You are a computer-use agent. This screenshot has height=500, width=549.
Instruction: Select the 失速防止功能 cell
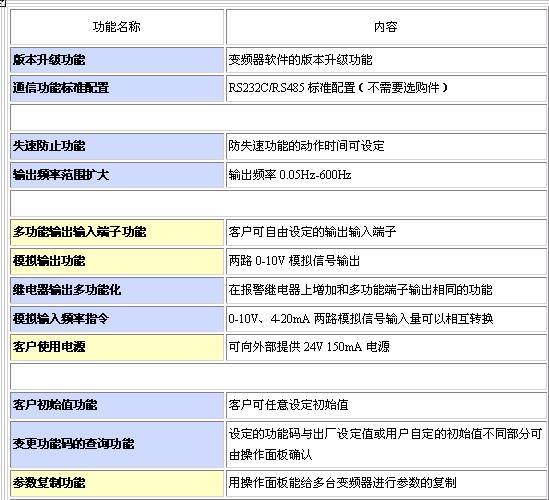point(117,146)
